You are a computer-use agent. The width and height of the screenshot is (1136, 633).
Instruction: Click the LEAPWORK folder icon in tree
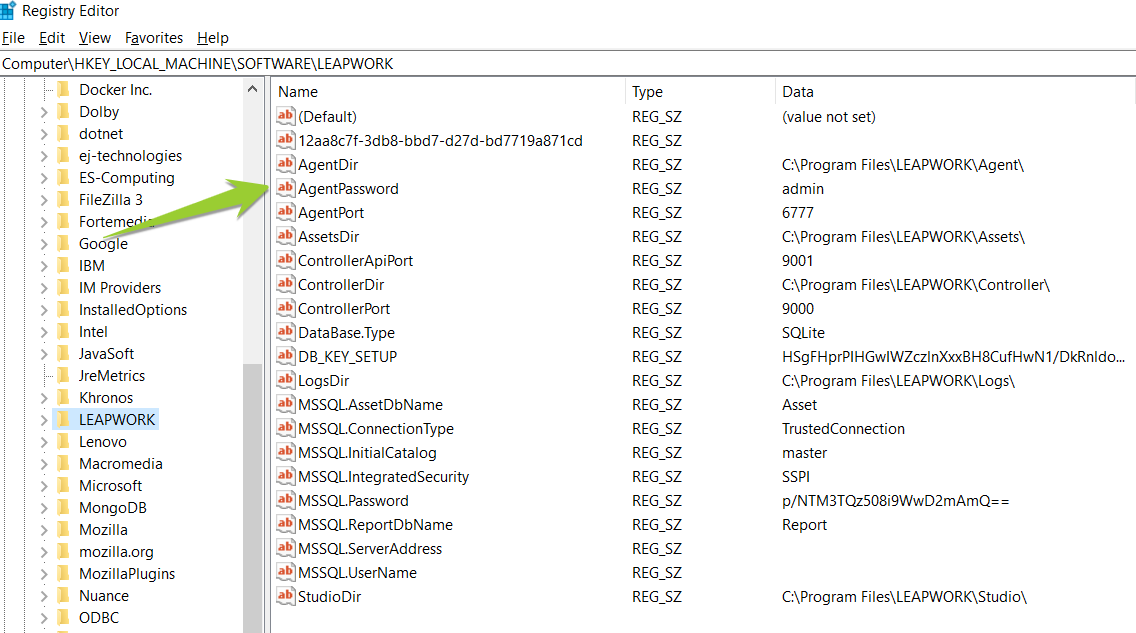pyautogui.click(x=64, y=420)
